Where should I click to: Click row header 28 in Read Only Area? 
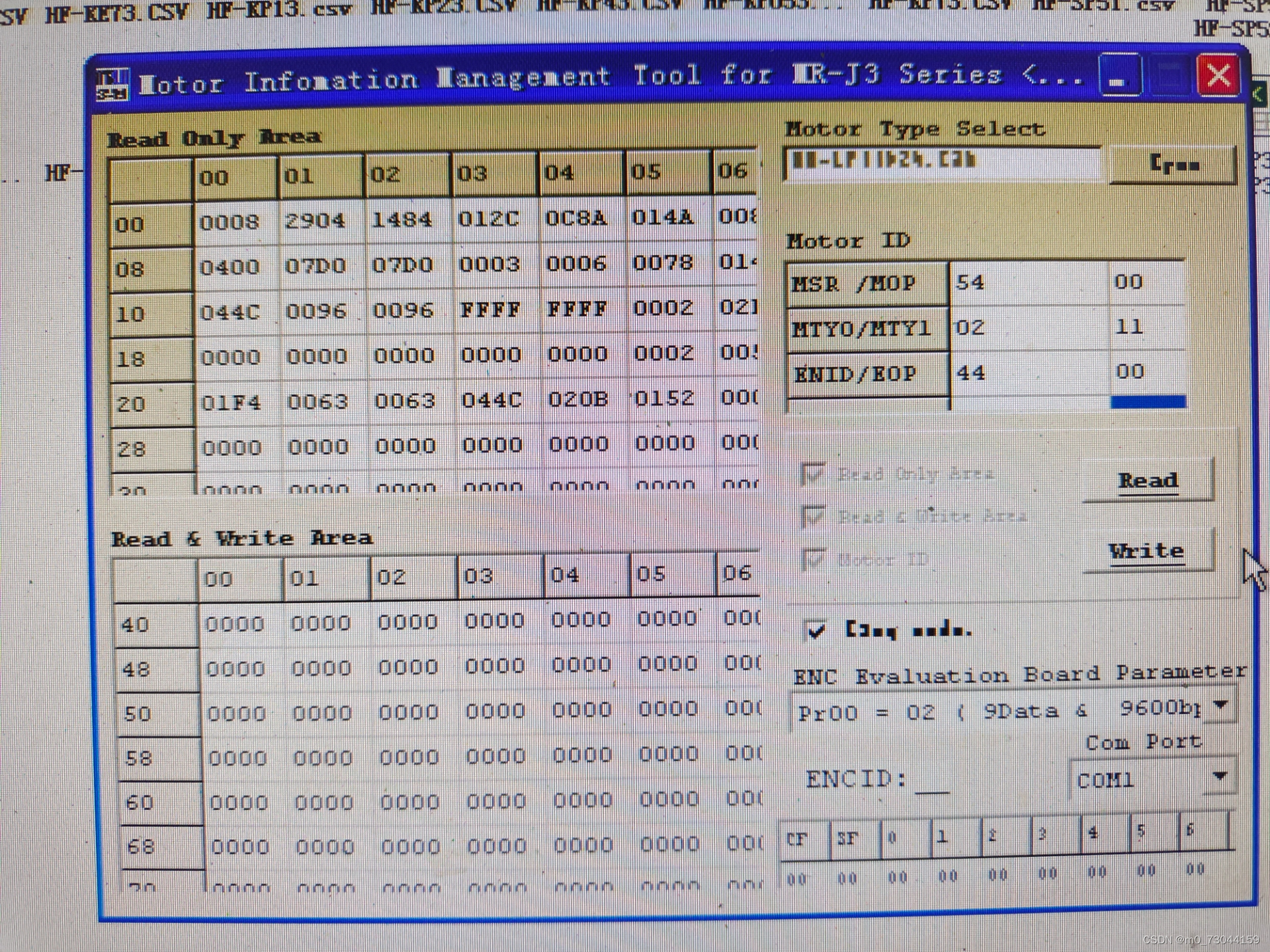tap(151, 450)
